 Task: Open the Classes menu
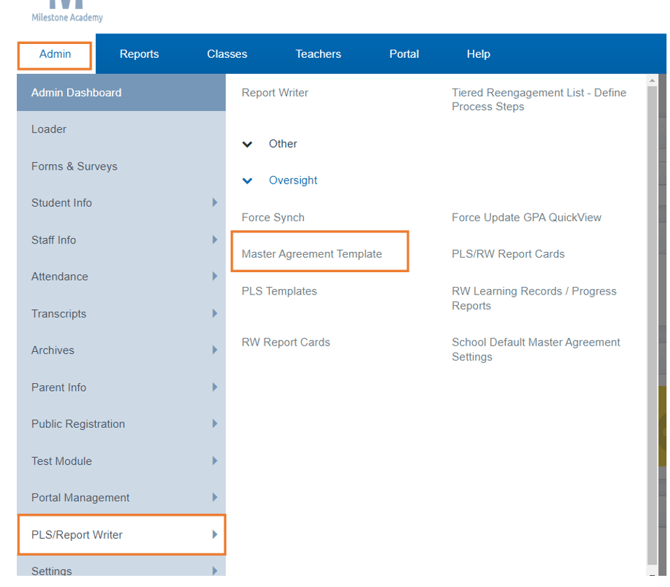tap(227, 54)
